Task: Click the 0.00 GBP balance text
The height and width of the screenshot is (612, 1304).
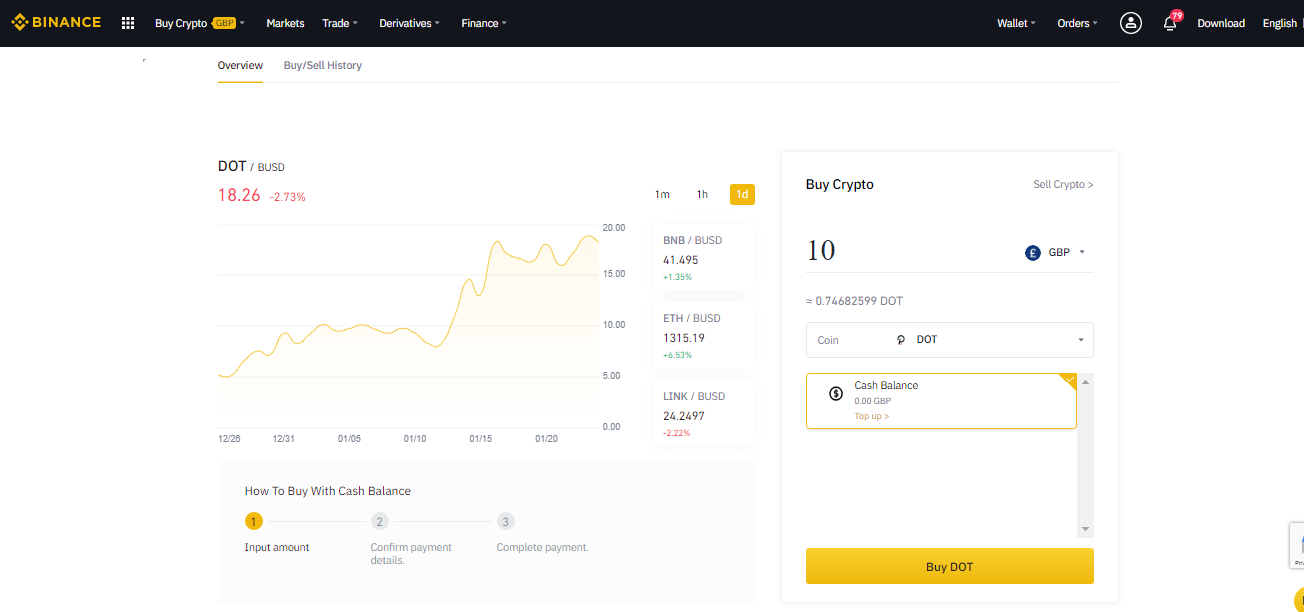Action: 872,401
